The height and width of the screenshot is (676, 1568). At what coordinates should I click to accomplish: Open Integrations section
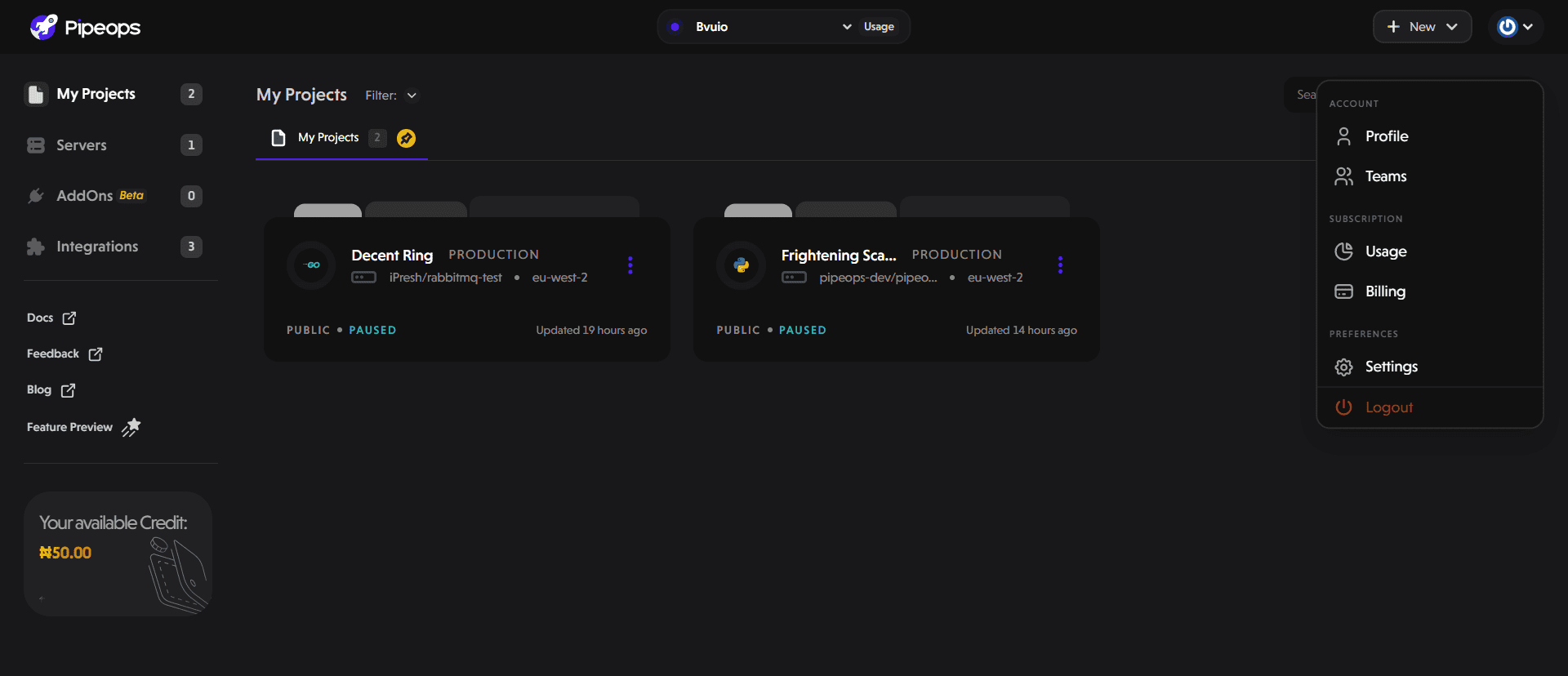click(113, 247)
